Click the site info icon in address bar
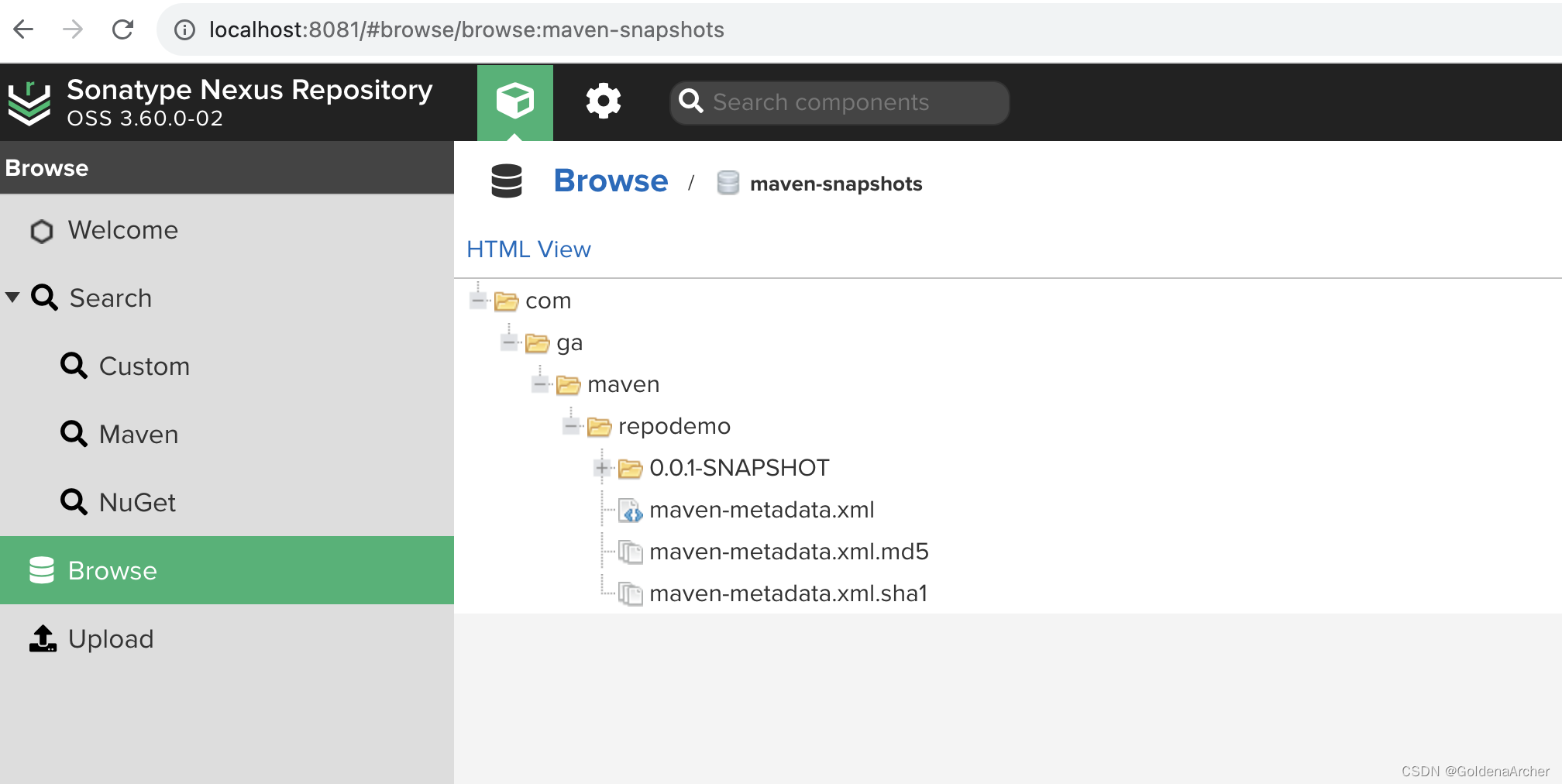Viewport: 1562px width, 784px height. (x=184, y=30)
